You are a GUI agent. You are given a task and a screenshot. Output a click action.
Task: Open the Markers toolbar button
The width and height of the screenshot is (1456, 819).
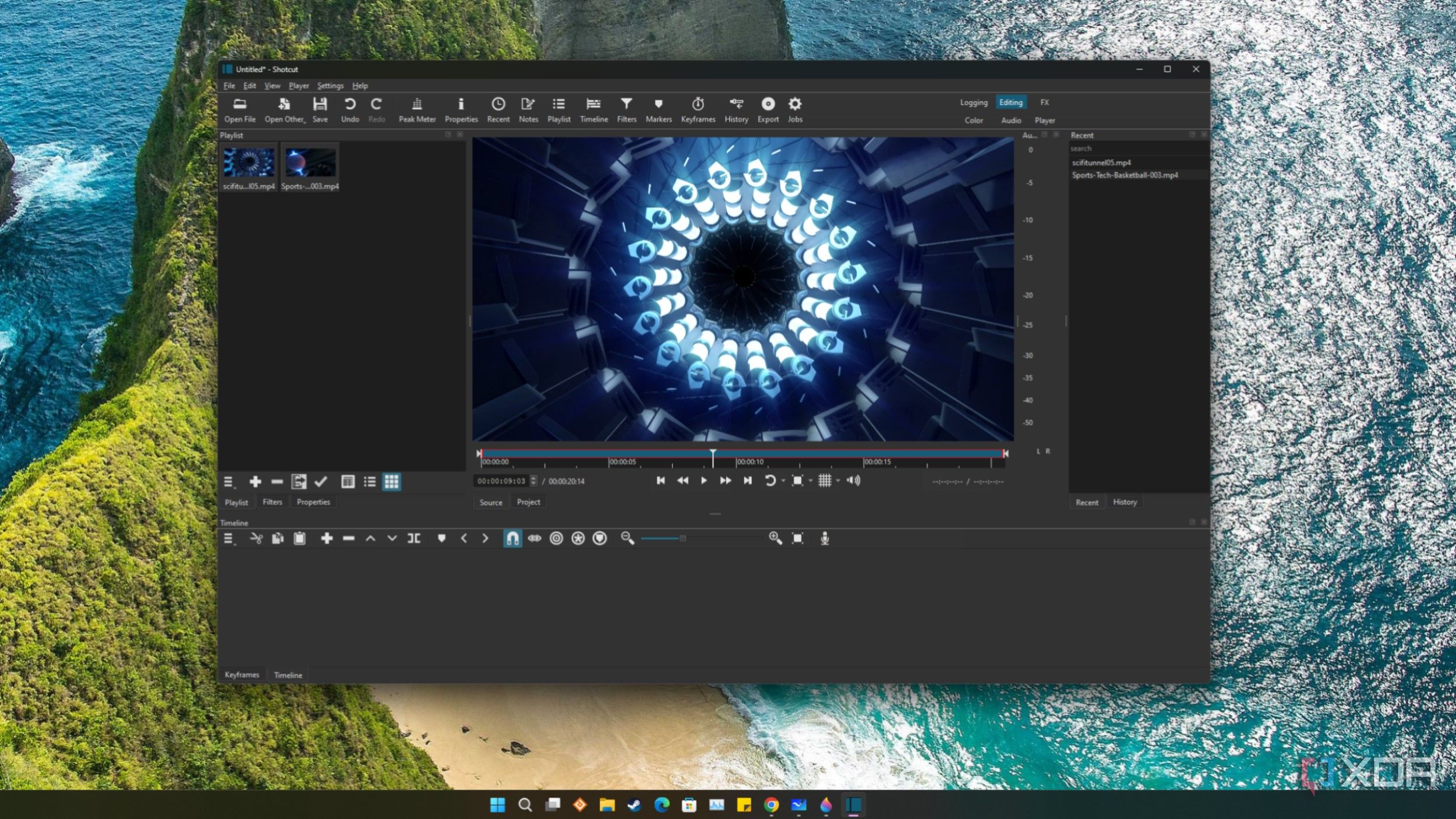point(658,110)
